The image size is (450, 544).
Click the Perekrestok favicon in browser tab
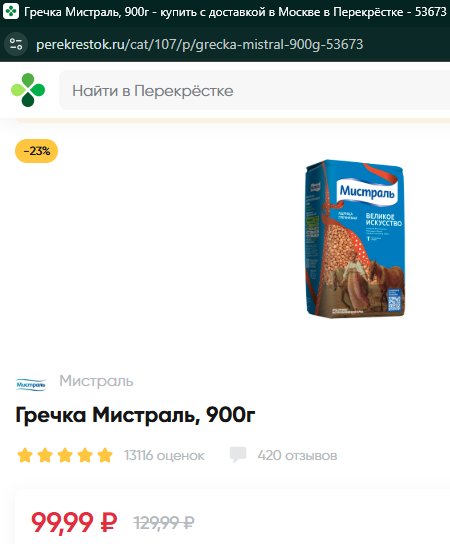coord(11,11)
